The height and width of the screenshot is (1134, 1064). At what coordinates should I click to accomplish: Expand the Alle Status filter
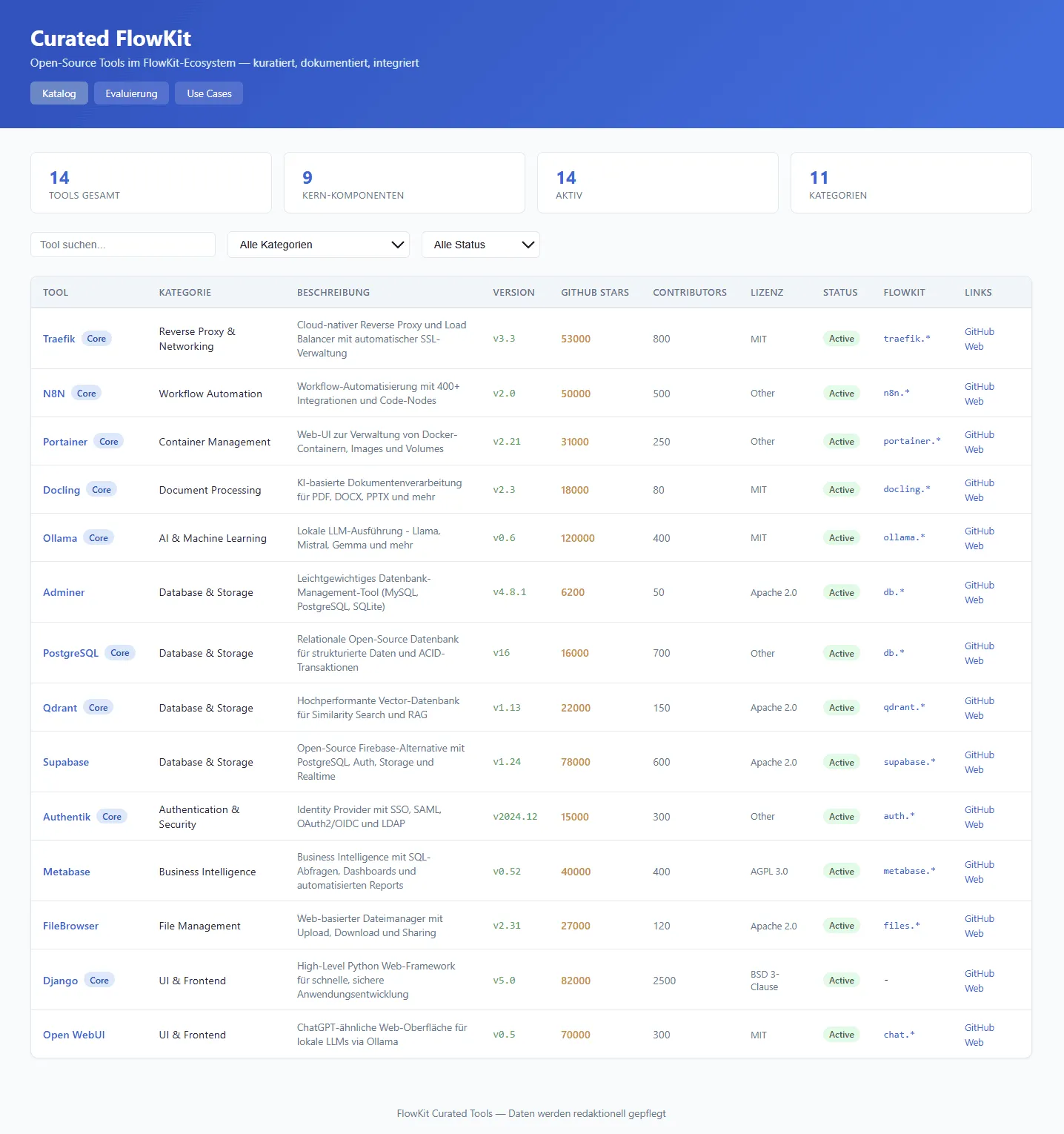(481, 245)
